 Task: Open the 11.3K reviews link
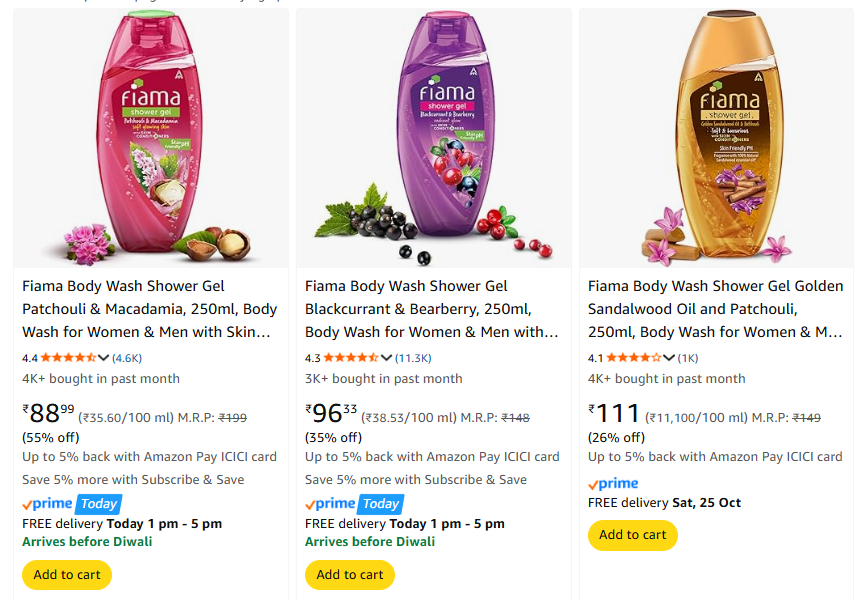(413, 357)
